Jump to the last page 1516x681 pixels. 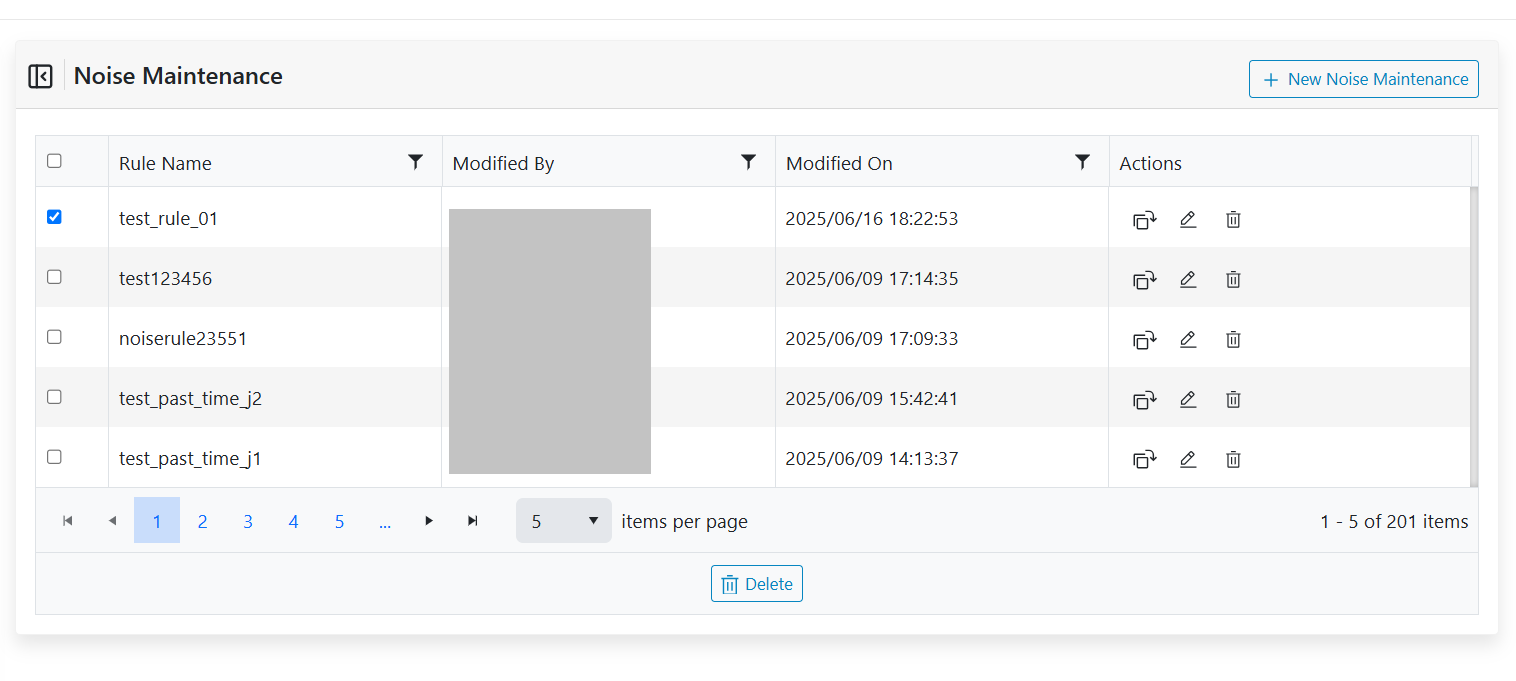click(473, 521)
